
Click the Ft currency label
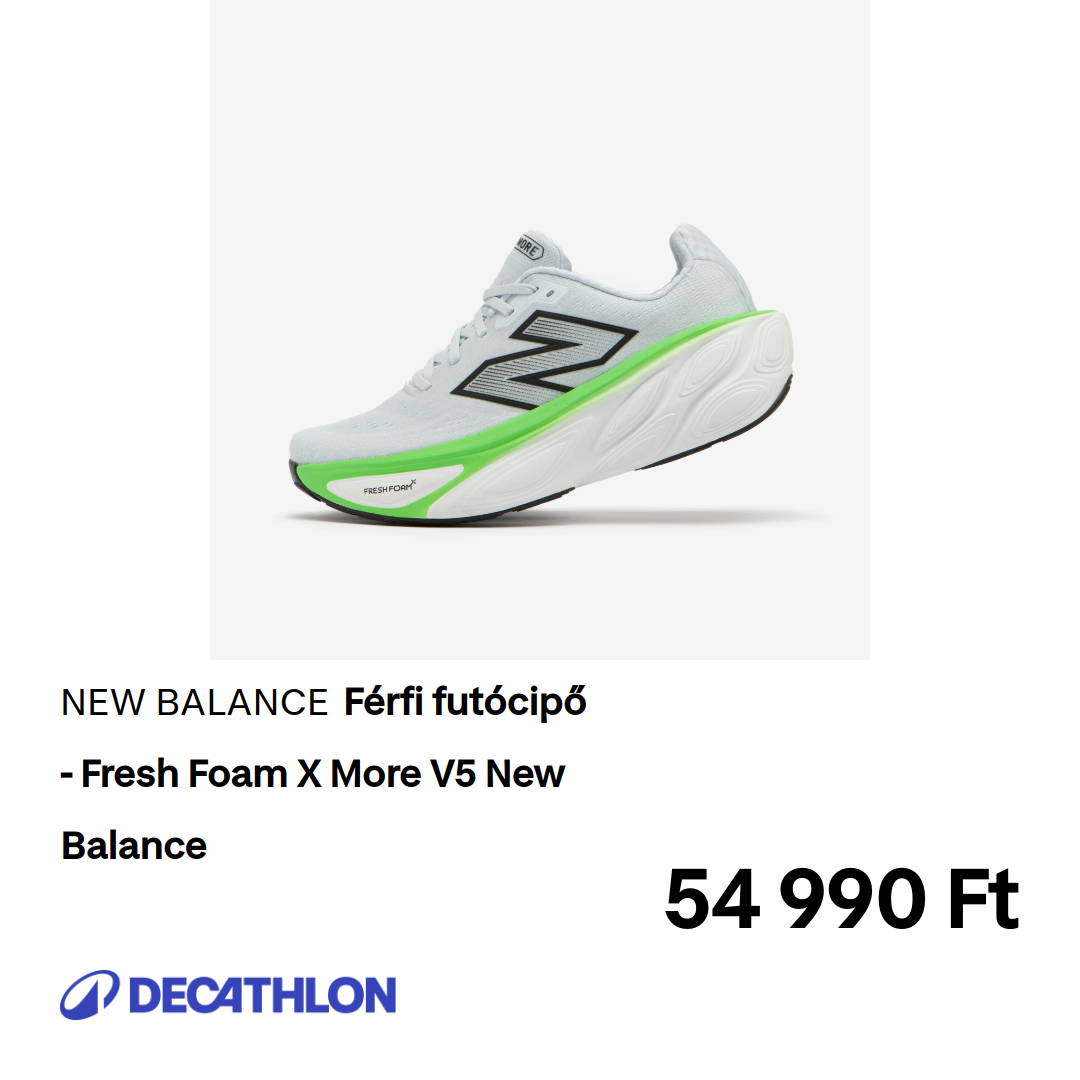point(984,899)
